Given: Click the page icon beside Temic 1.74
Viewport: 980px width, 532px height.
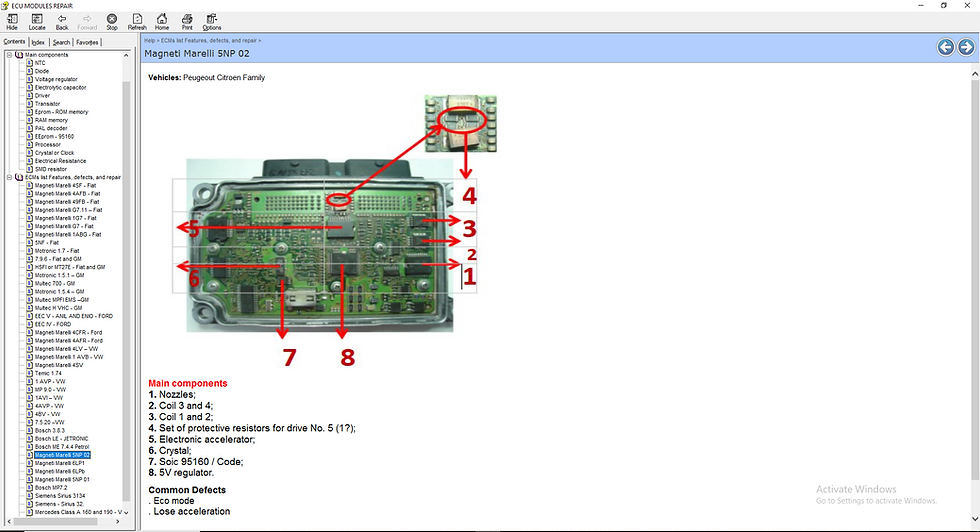Looking at the screenshot, I should click(29, 373).
